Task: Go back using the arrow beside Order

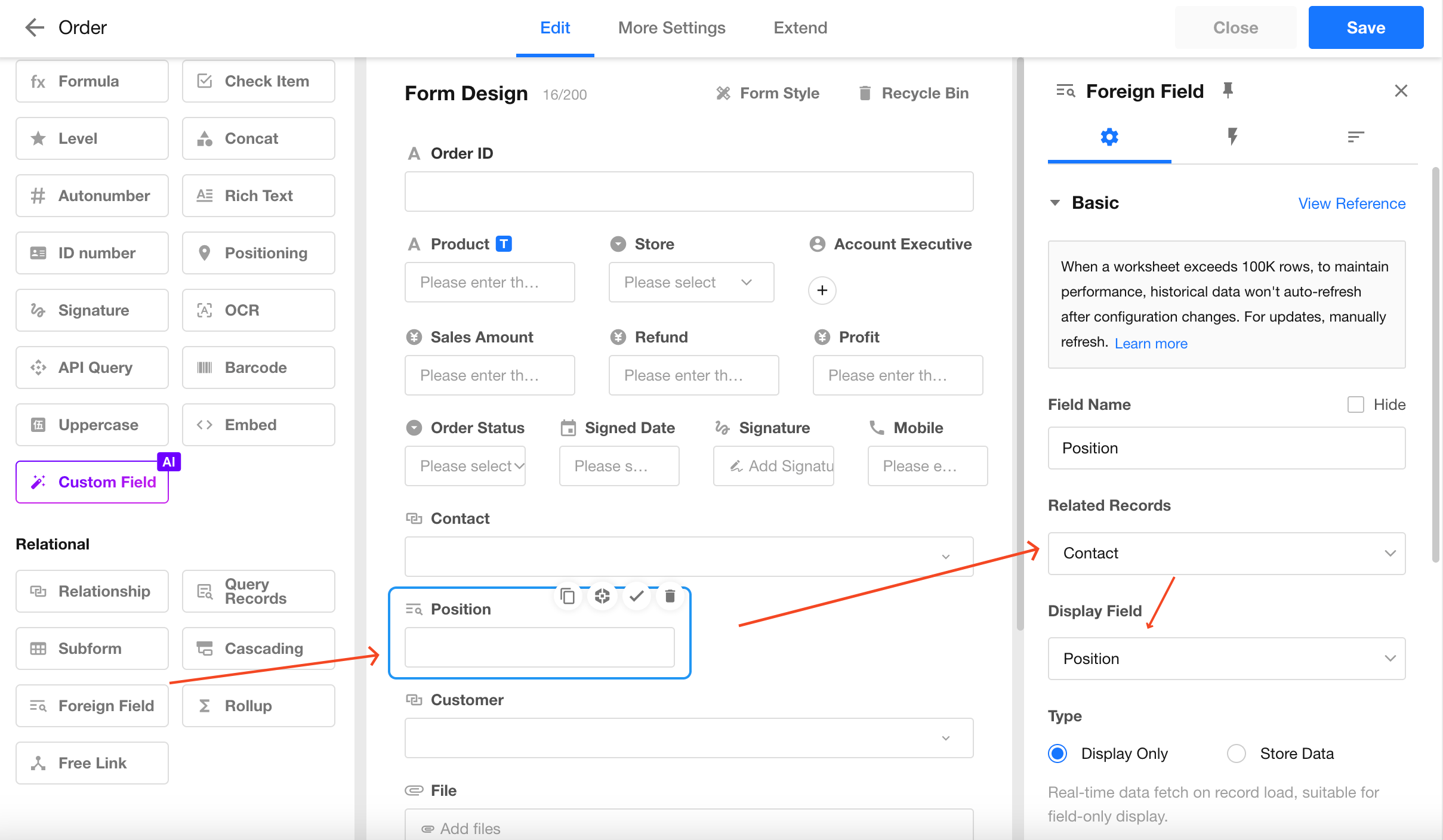Action: point(35,27)
